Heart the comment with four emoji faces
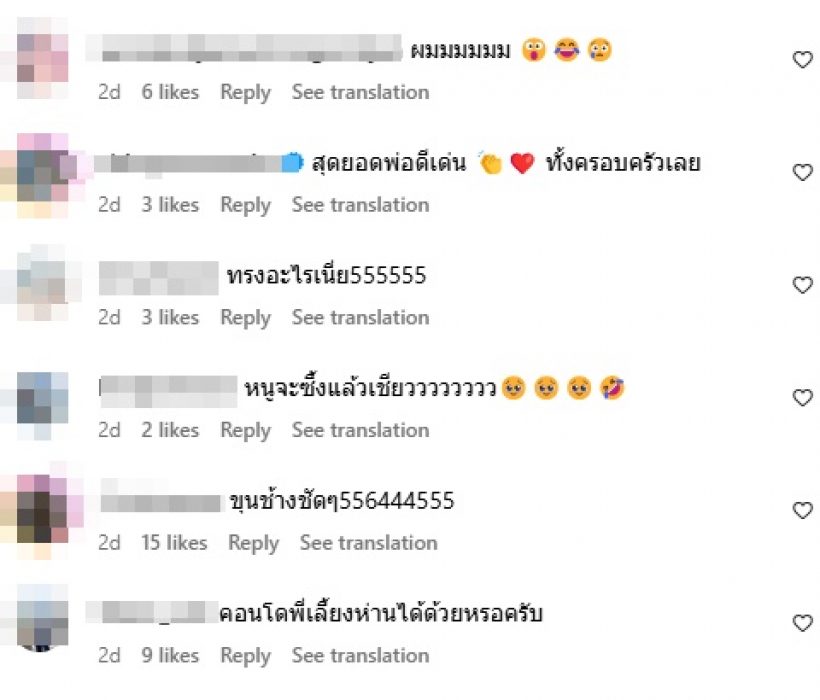Screen dimensions: 820x700 tap(802, 397)
